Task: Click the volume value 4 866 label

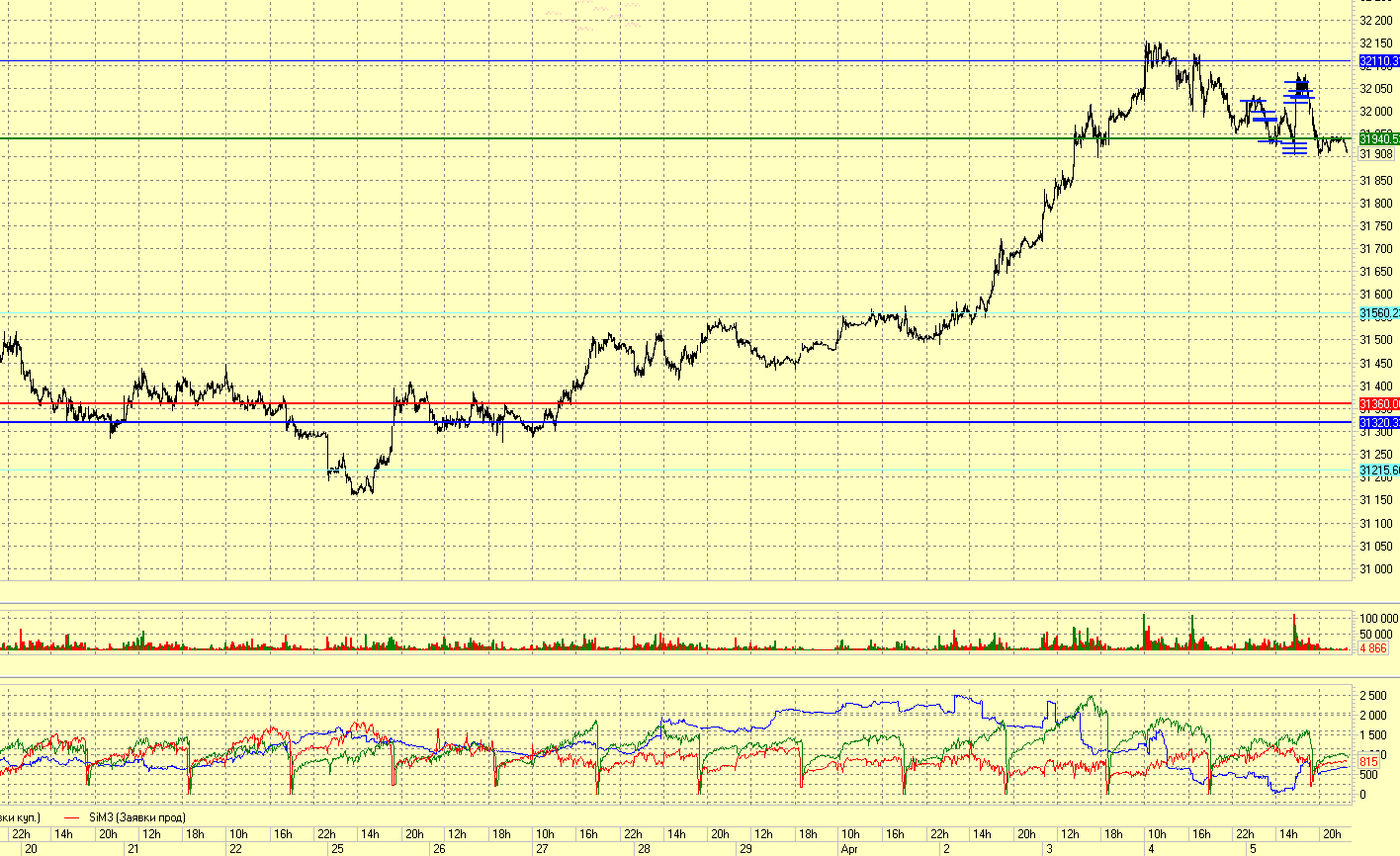Action: [x=1373, y=648]
